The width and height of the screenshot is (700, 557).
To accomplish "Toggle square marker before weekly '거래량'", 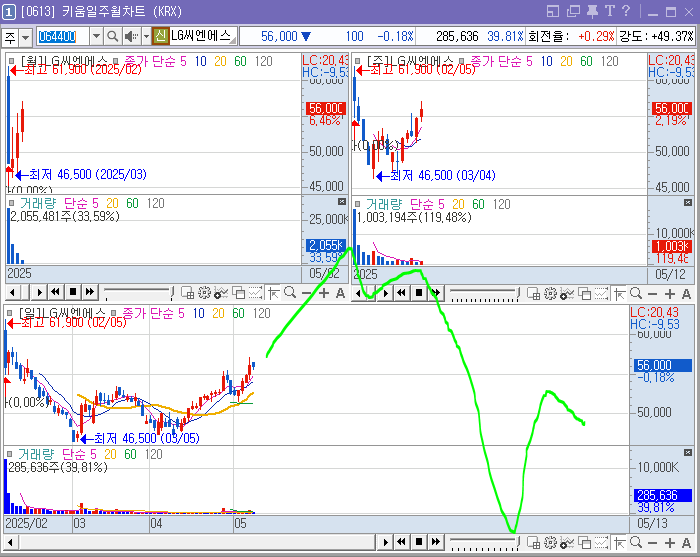I will 357,204.
